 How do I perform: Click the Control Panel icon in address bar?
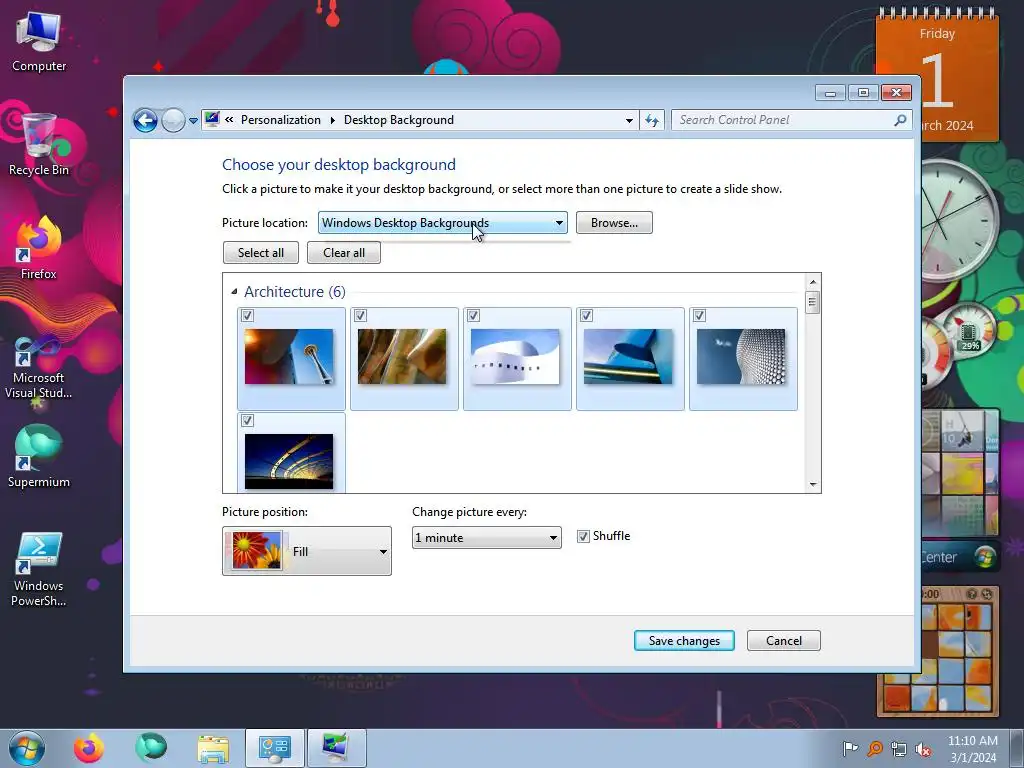(x=212, y=120)
